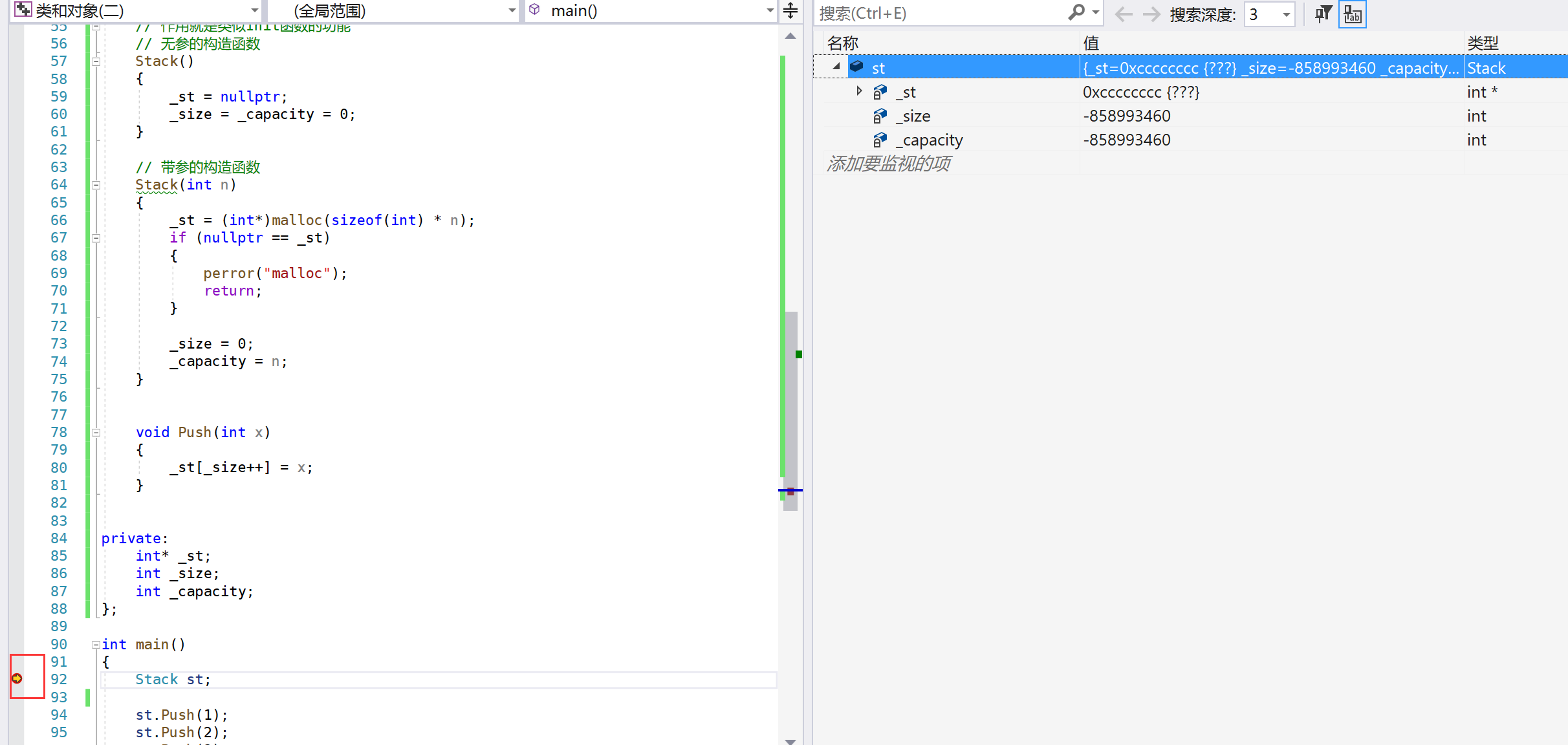Click the cube icon beside main() dropdown

click(534, 10)
